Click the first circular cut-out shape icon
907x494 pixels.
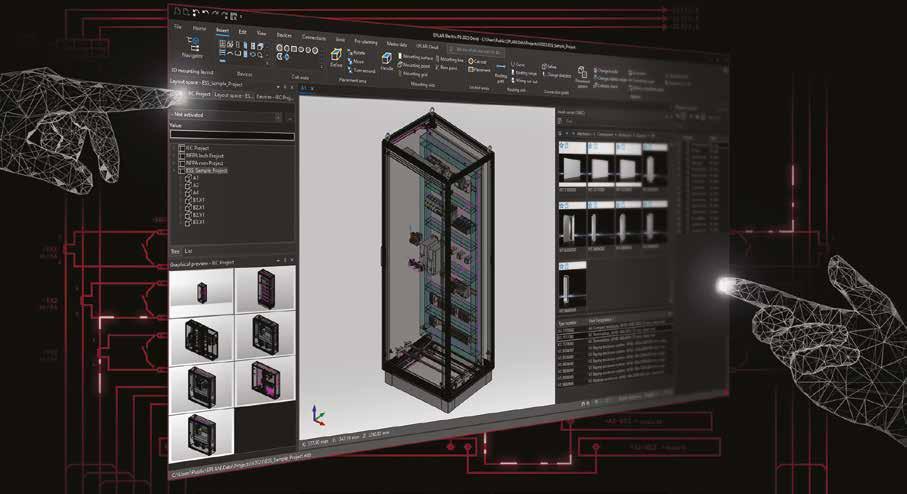279,48
